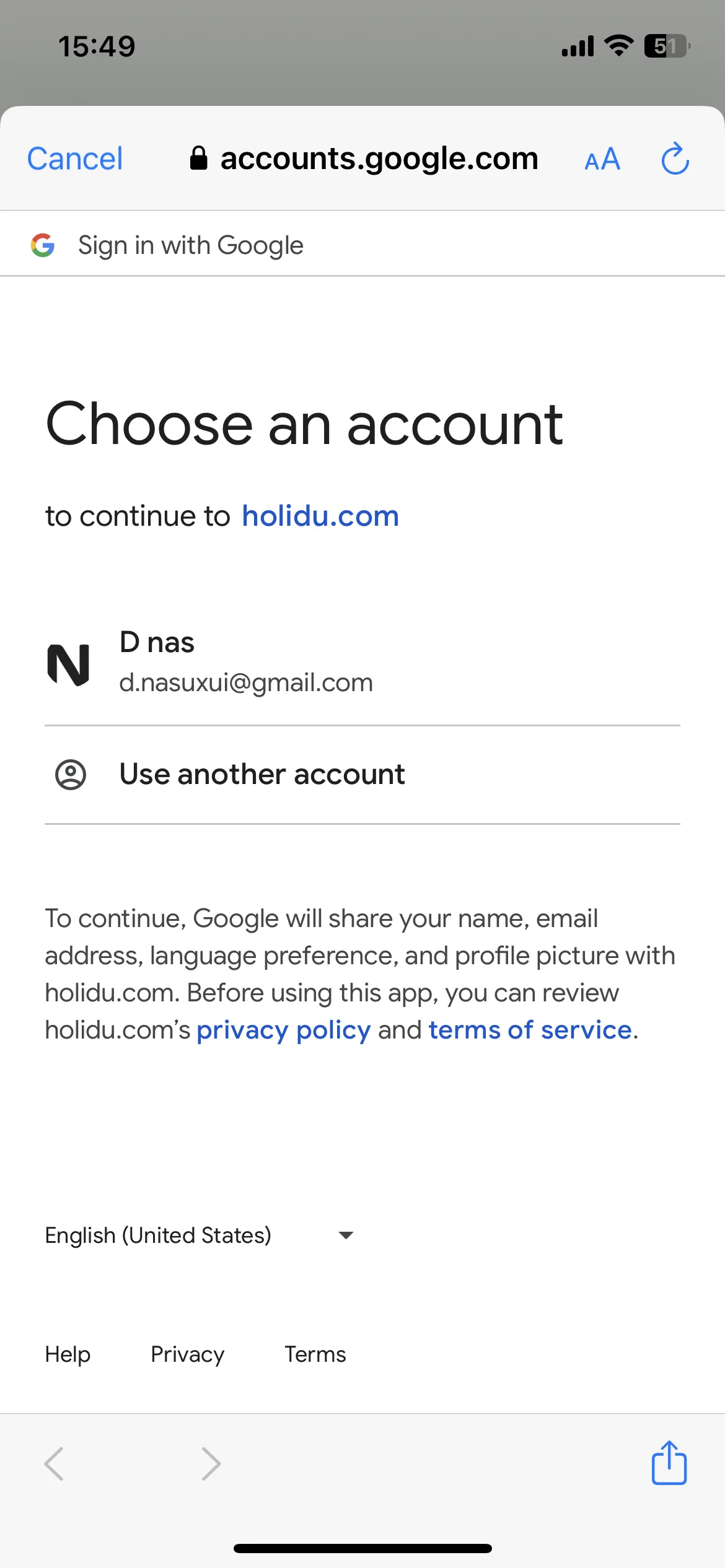Open holidu's privacy policy link
This screenshot has height=1568, width=725.
point(284,1030)
